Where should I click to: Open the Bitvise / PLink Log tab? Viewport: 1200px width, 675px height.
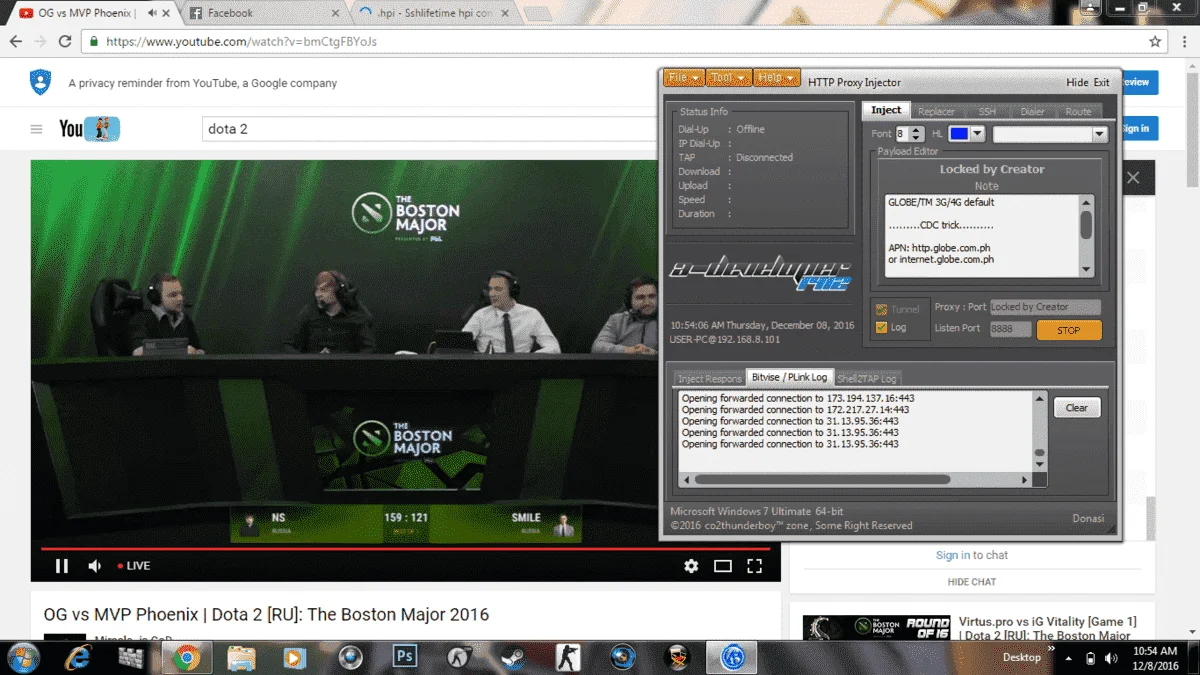point(789,377)
